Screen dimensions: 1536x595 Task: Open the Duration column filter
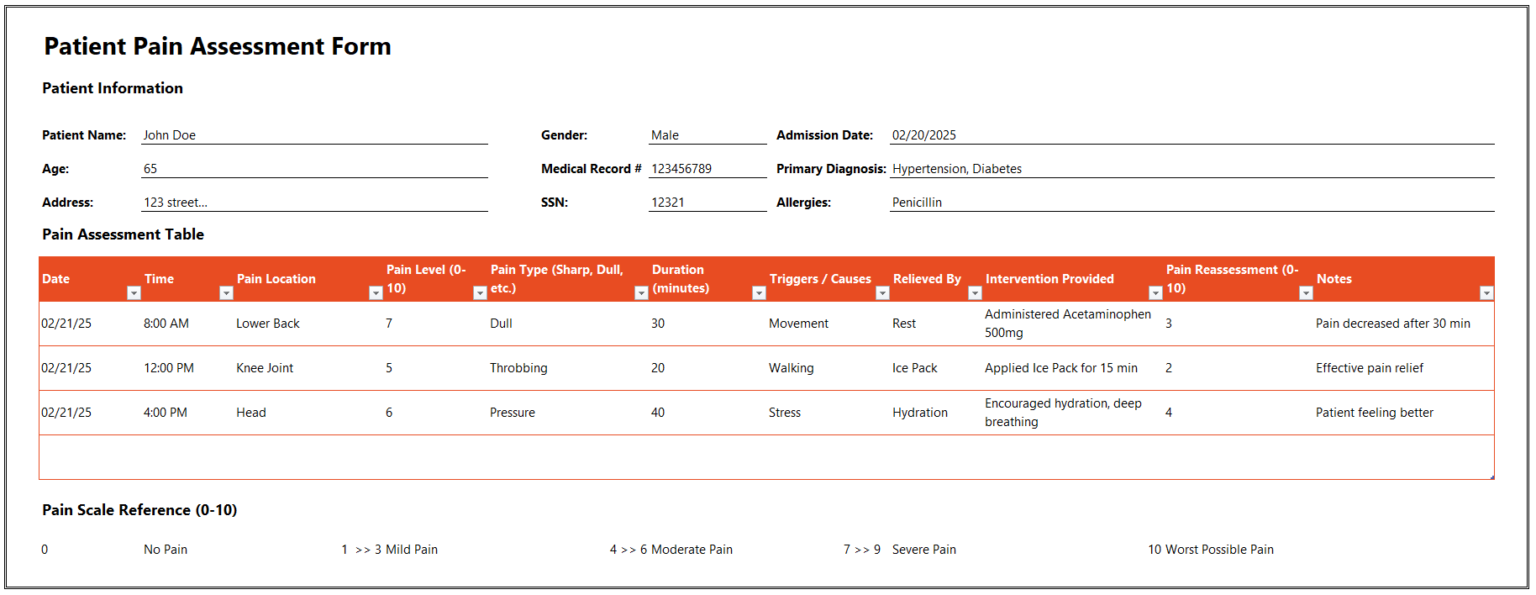757,293
